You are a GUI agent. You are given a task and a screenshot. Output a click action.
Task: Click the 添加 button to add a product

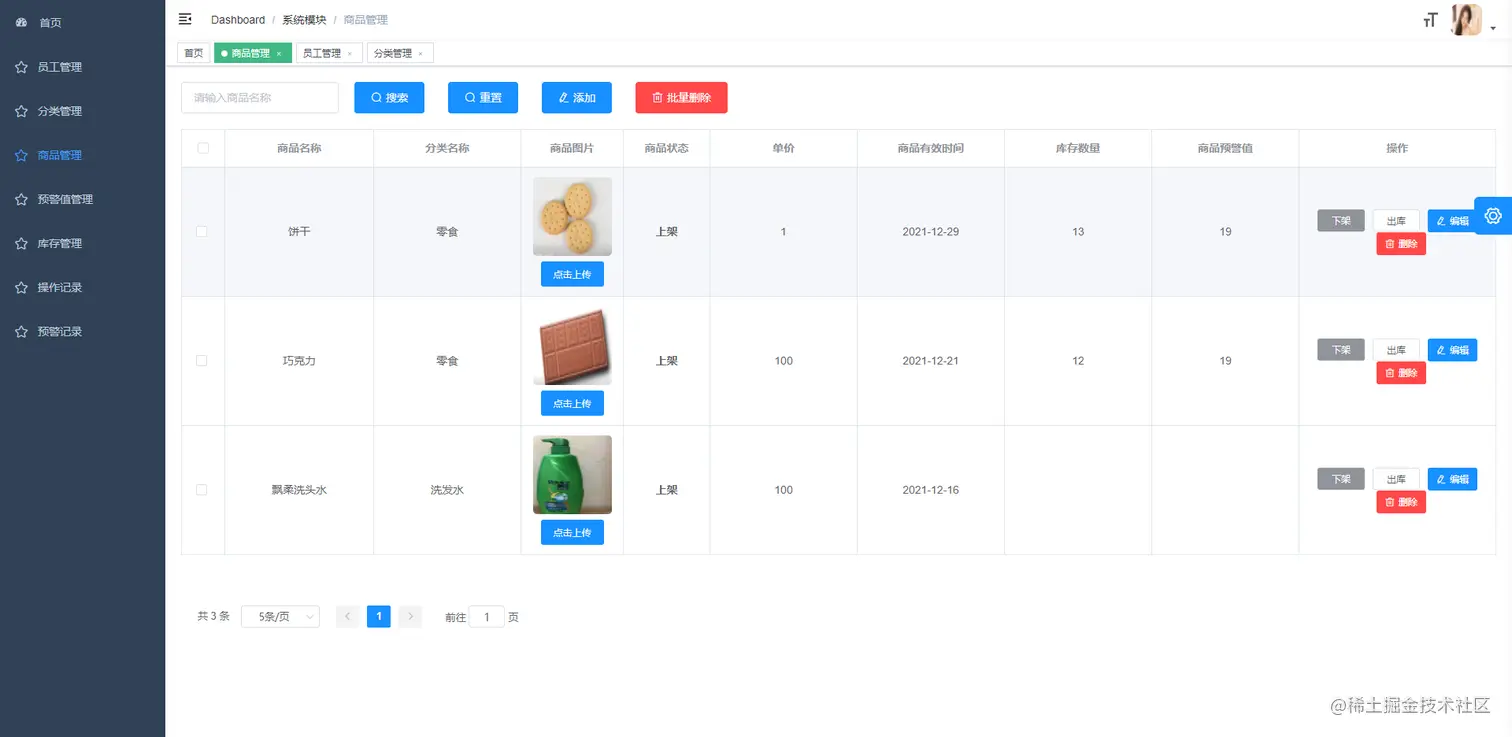(x=576, y=97)
